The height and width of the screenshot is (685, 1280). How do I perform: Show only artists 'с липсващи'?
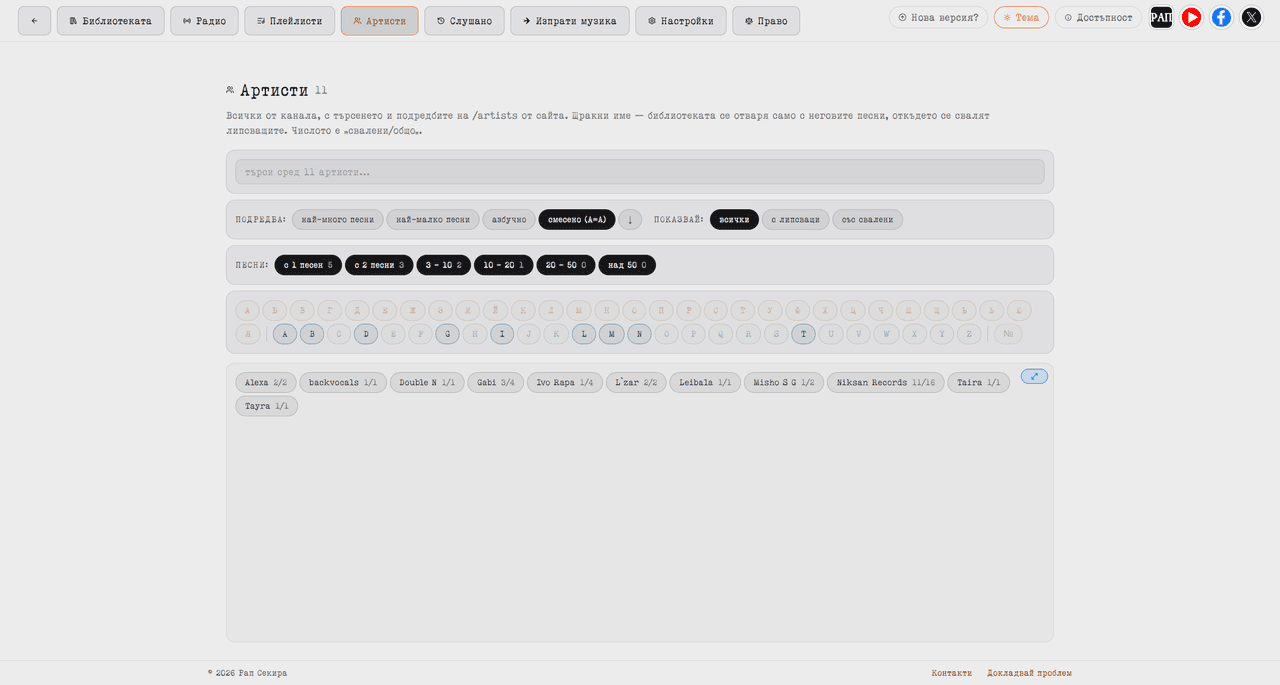coord(796,219)
